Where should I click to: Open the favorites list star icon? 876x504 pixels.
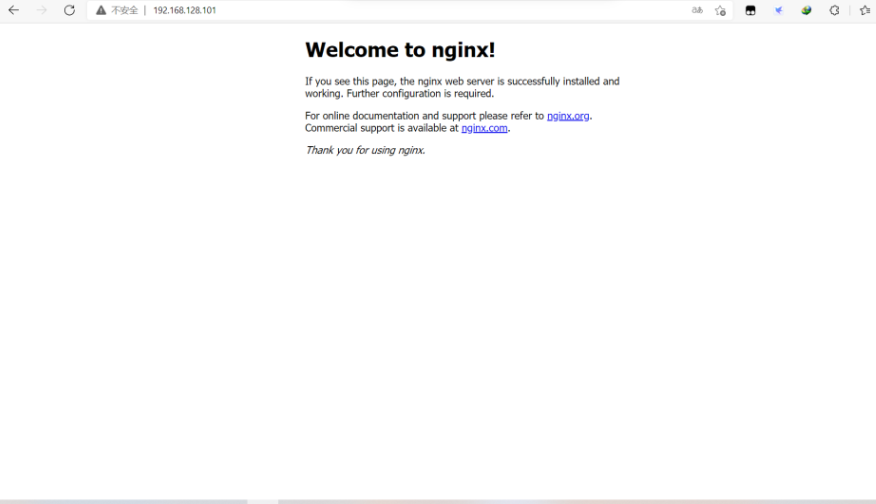tap(865, 10)
